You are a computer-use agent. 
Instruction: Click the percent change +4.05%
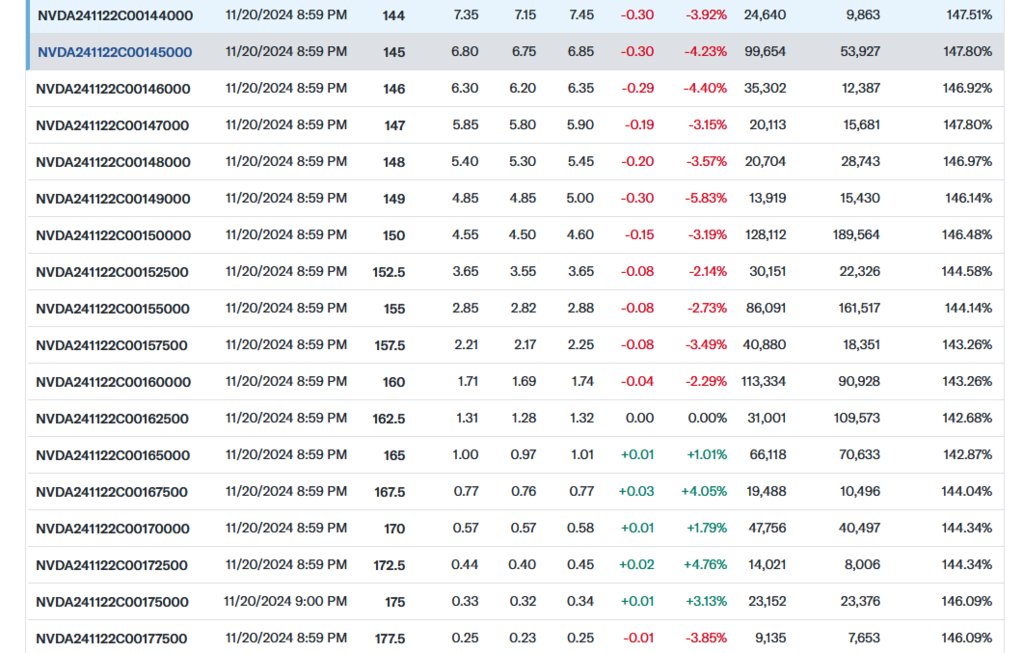pos(704,491)
